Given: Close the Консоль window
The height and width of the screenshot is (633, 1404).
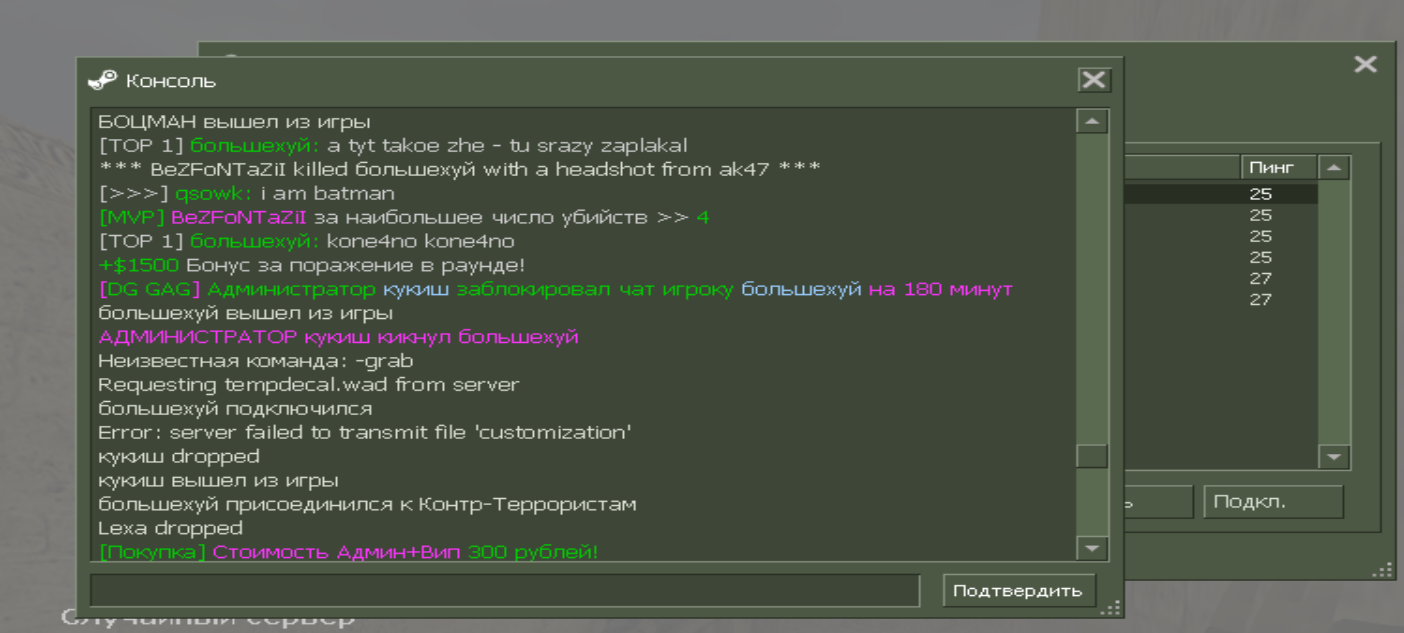Looking at the screenshot, I should [x=1094, y=80].
